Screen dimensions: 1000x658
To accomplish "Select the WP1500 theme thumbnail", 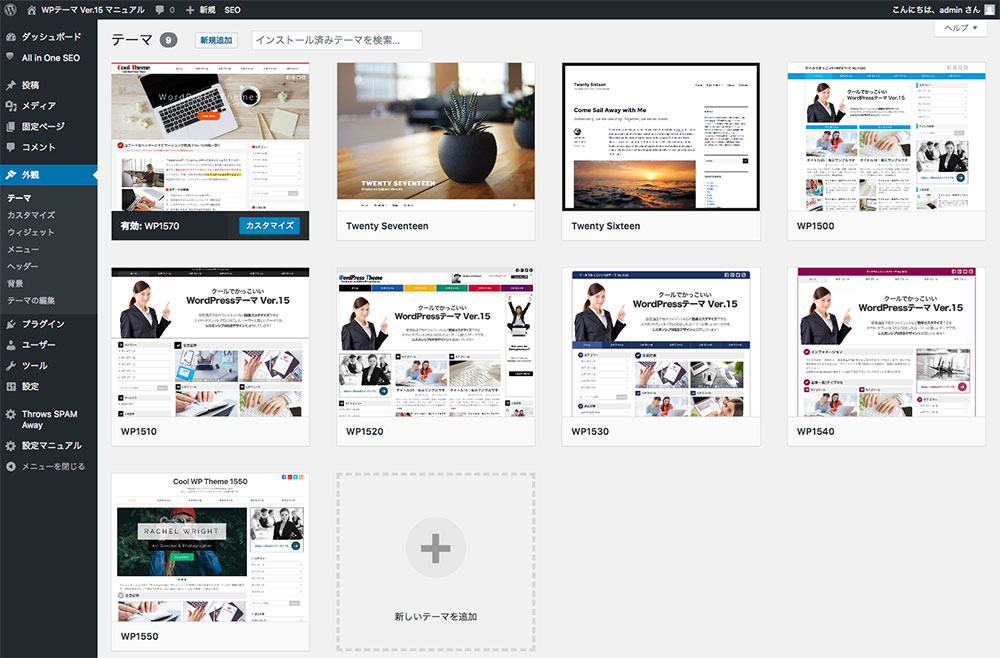I will point(886,136).
